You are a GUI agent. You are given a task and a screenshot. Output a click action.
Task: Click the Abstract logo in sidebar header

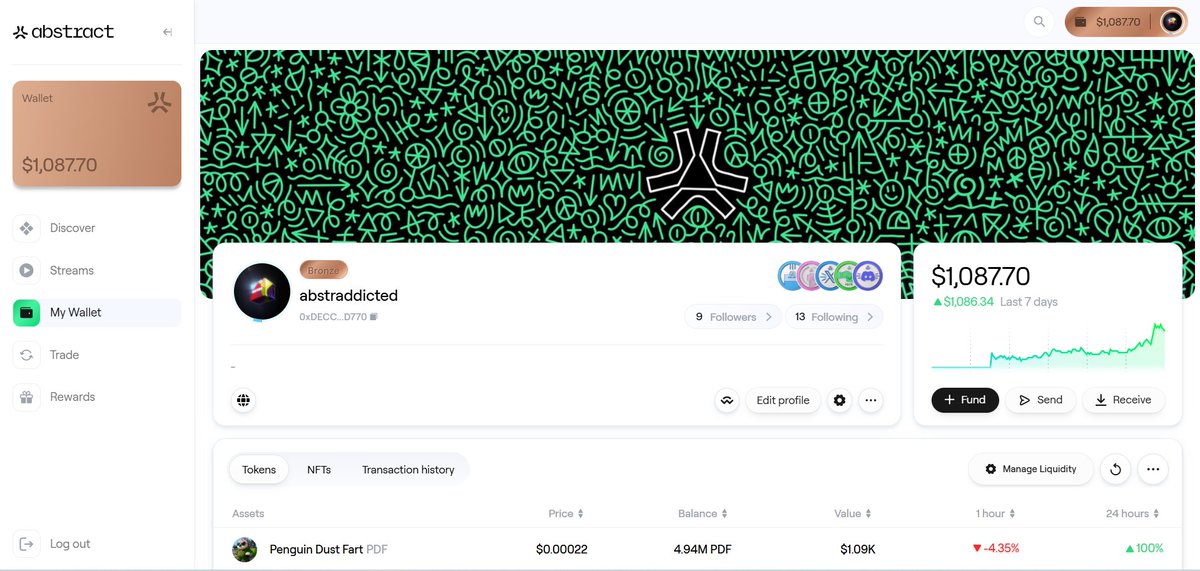coord(63,32)
